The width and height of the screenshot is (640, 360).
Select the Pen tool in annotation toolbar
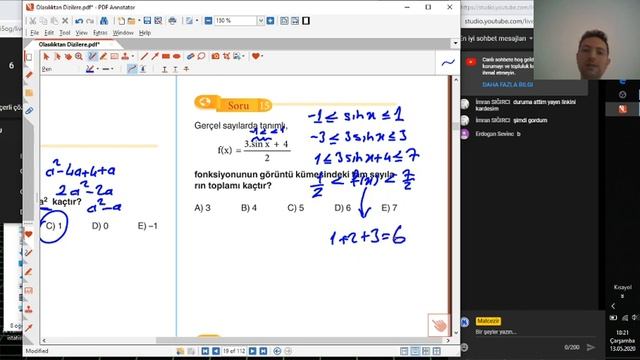[92, 56]
